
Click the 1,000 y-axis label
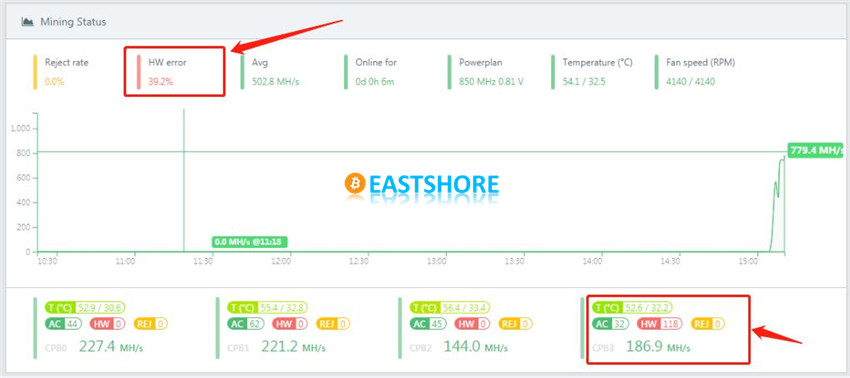coord(21,129)
